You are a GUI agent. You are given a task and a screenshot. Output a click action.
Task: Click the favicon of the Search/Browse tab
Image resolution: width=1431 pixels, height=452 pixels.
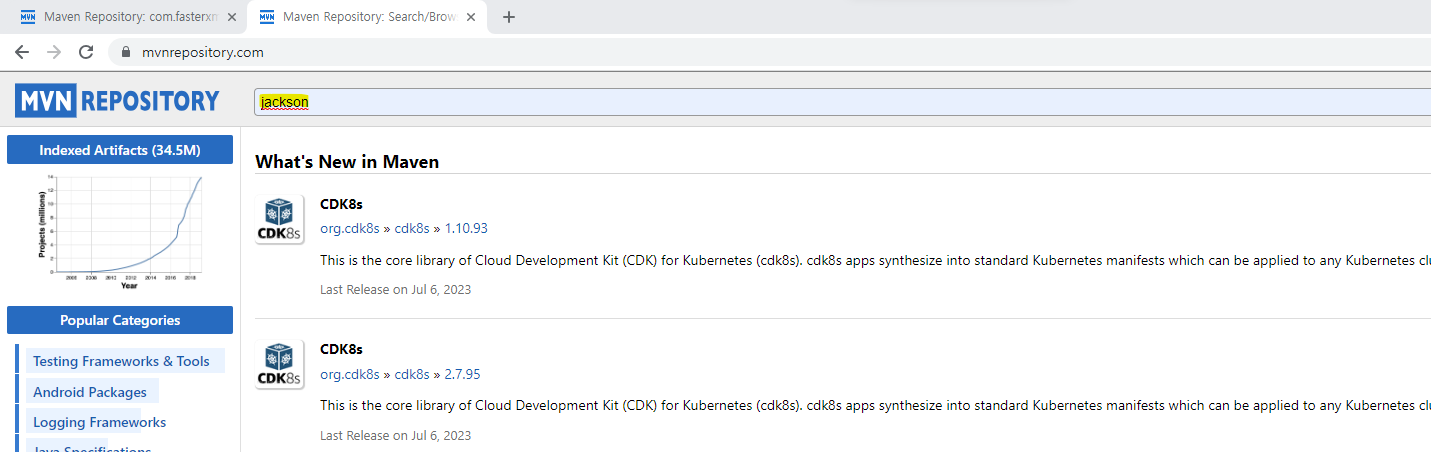tap(267, 17)
